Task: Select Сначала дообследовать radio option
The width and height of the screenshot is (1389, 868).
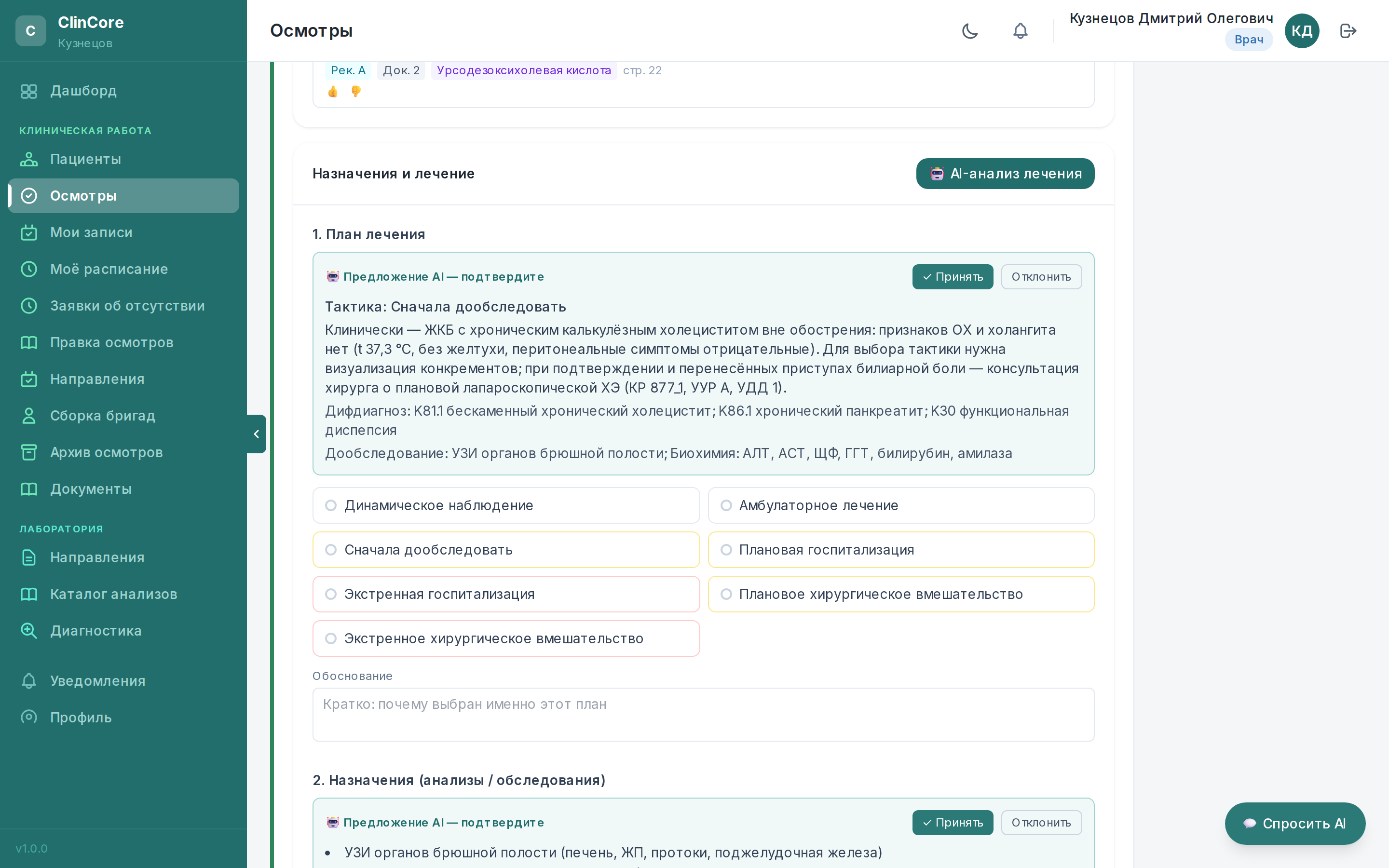Action: pyautogui.click(x=506, y=550)
